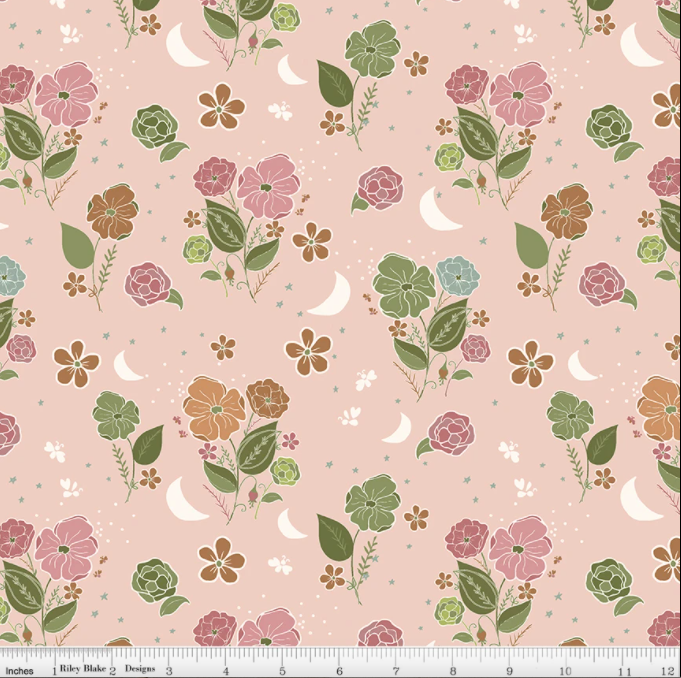681x678 pixels.
Task: Click the large green flower beside the blue flower
Action: (403, 286)
